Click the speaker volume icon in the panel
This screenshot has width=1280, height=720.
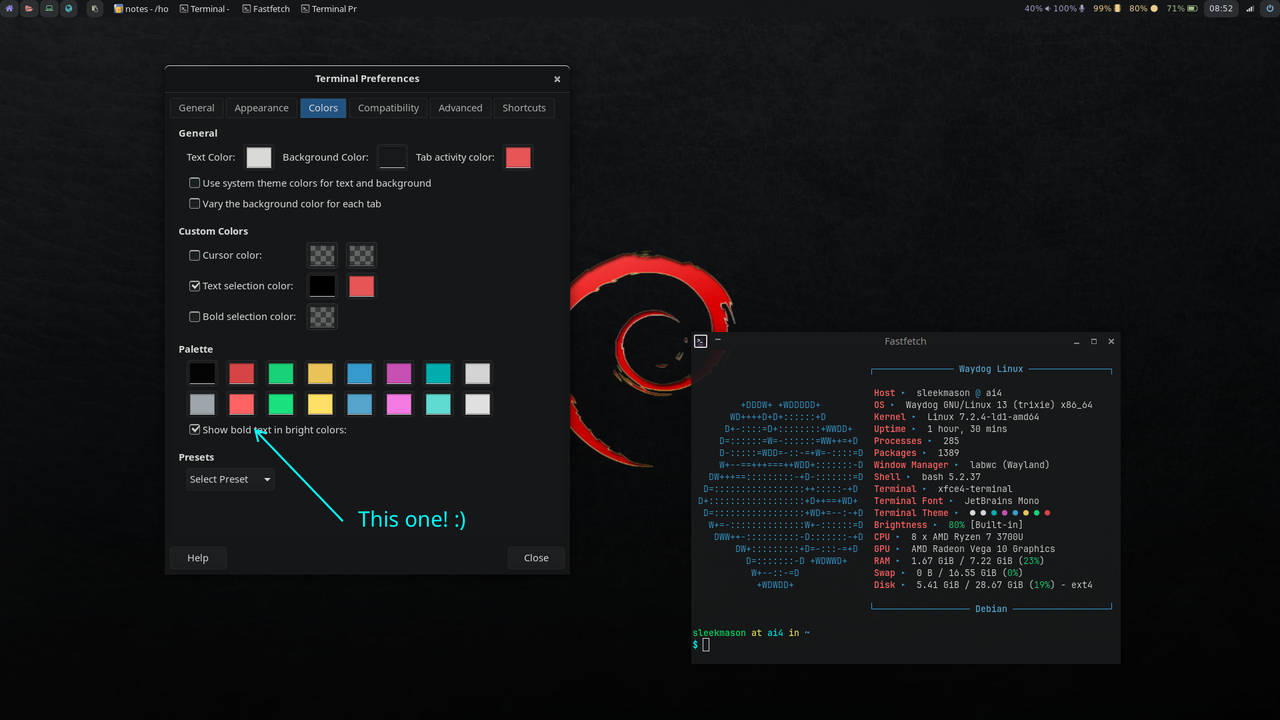click(x=1048, y=8)
